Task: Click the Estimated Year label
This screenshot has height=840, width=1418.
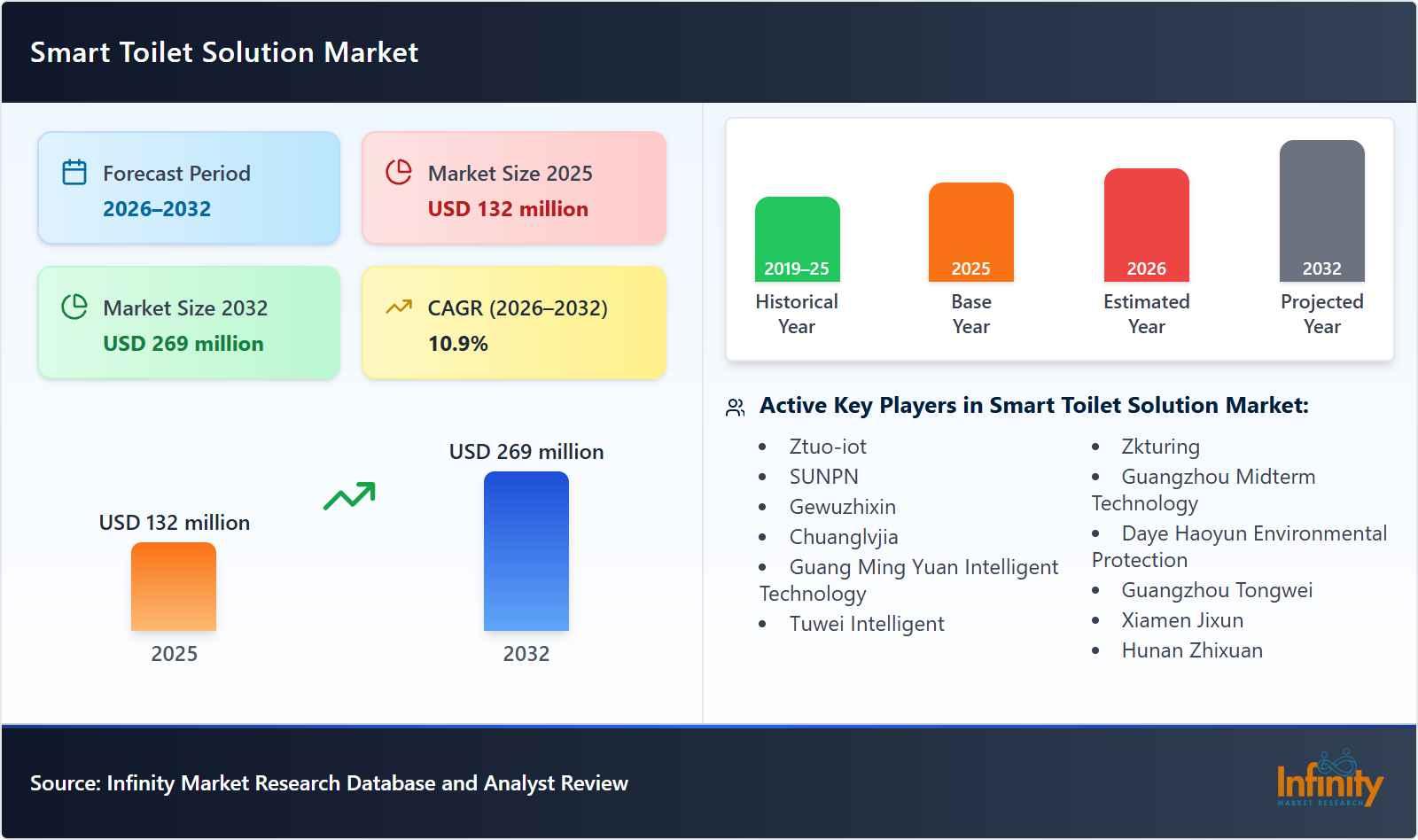Action: [x=1147, y=314]
